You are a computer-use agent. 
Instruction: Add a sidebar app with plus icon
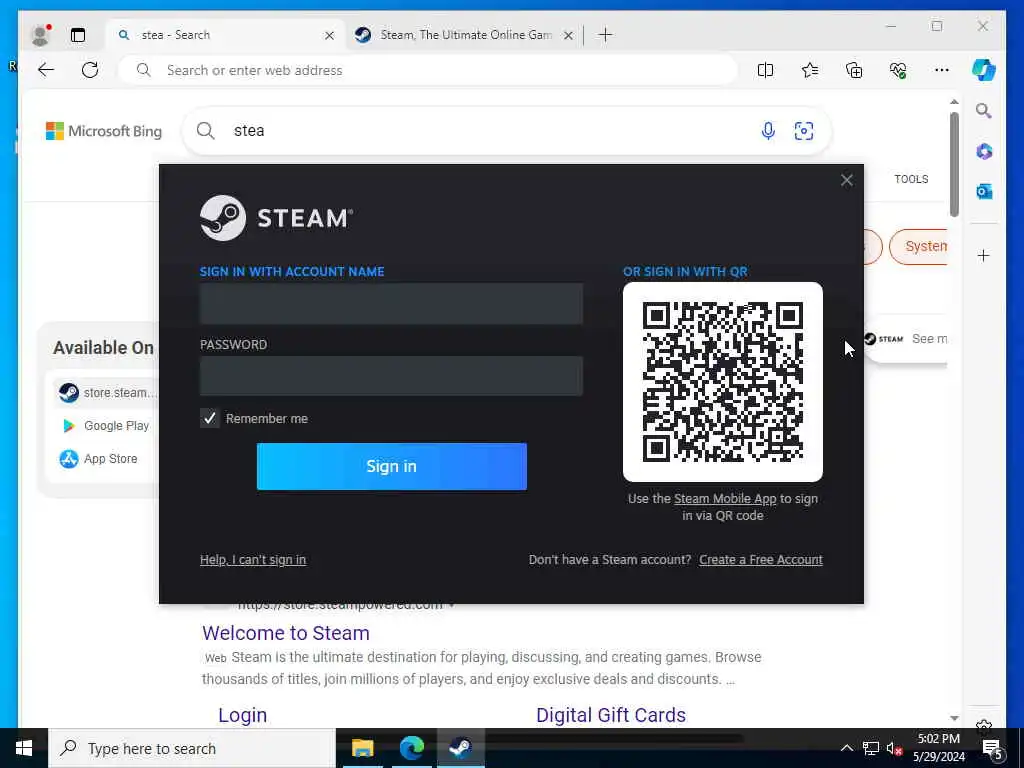click(984, 255)
